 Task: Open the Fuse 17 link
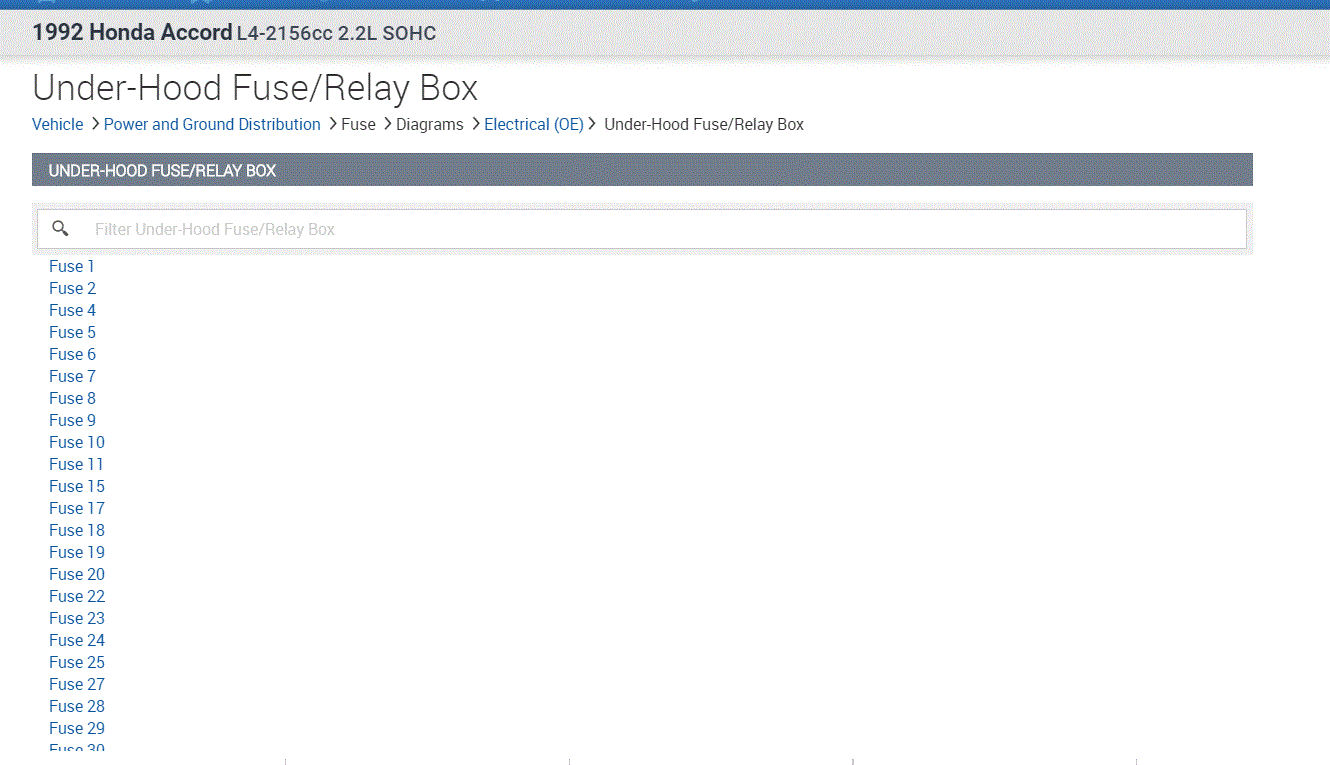pyautogui.click(x=77, y=508)
